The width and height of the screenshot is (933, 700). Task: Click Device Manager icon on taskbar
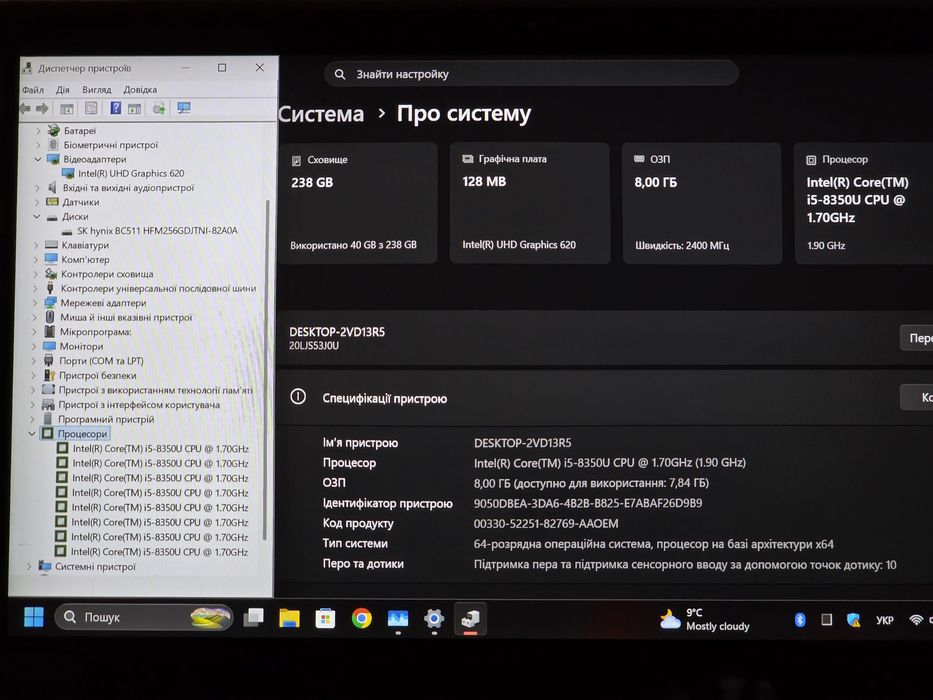(470, 619)
